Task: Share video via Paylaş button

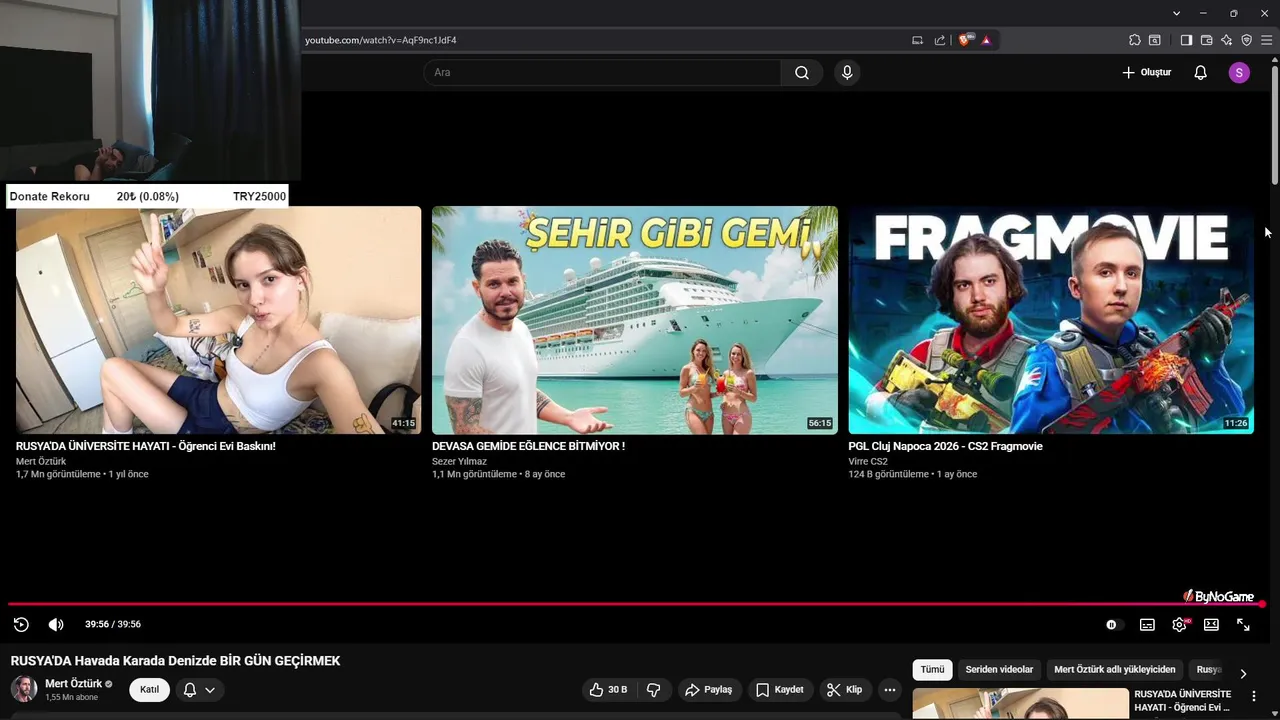Action: pos(708,690)
